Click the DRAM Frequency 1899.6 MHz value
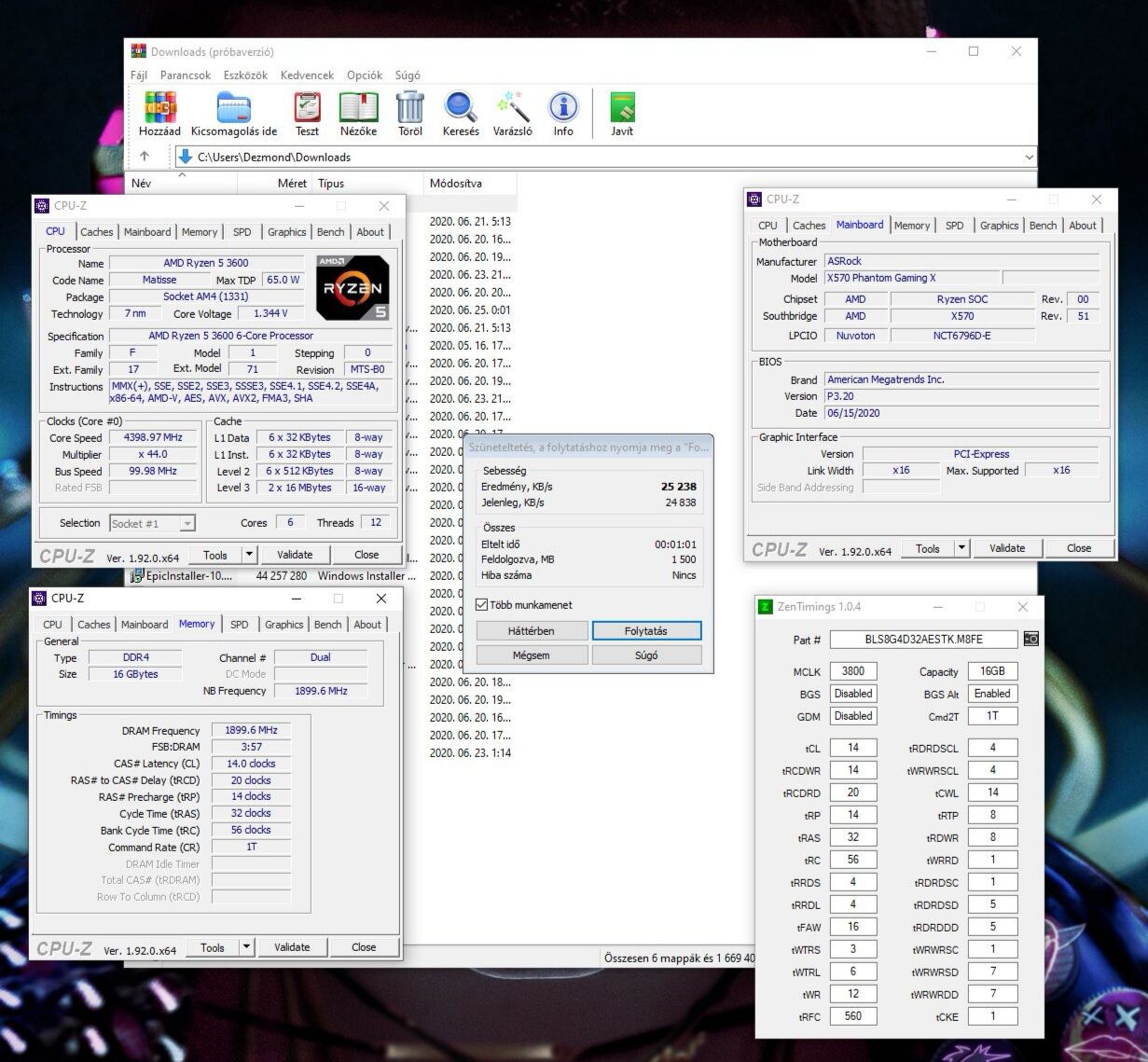 (251, 730)
